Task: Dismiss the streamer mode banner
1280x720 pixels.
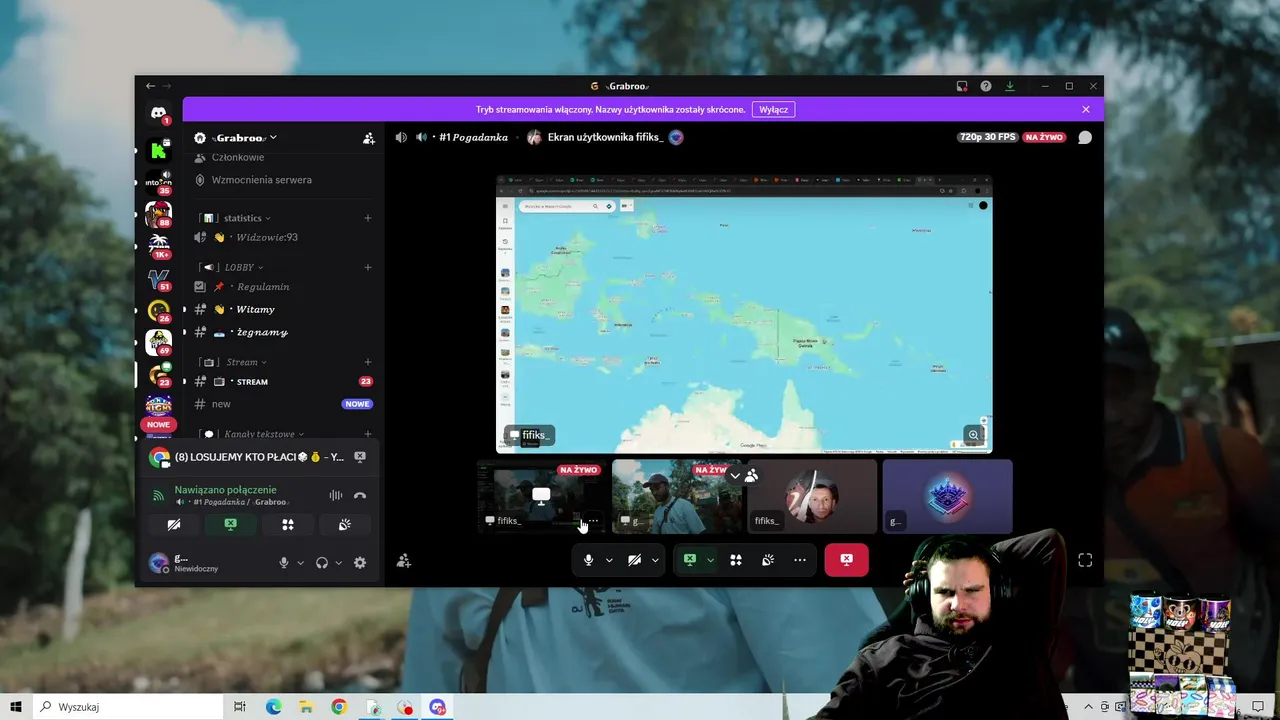Action: (x=1086, y=109)
